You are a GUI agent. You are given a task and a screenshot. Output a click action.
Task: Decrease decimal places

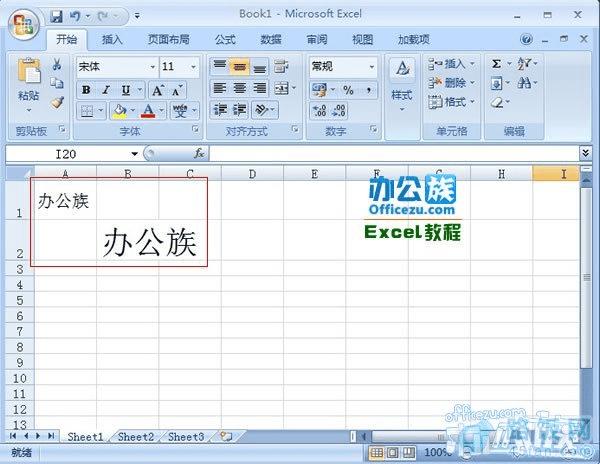pyautogui.click(x=338, y=111)
